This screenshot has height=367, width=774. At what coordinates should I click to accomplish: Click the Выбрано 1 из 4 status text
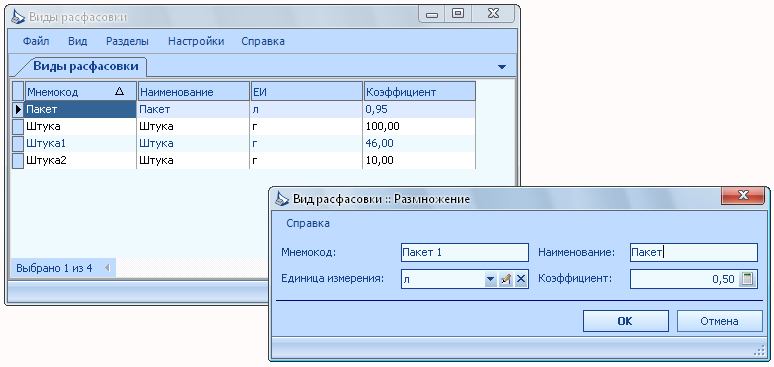pos(54,269)
